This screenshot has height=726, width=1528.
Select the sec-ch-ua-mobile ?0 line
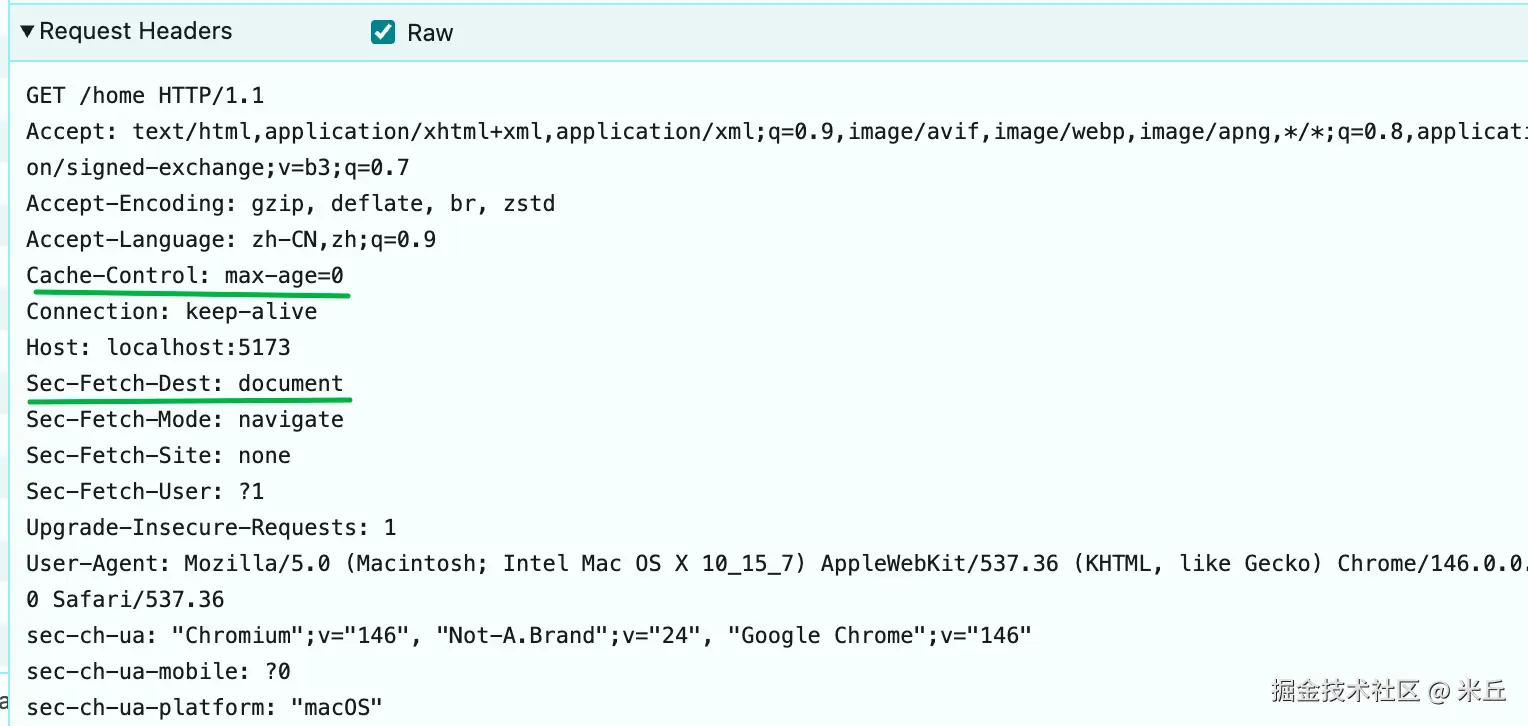[x=158, y=672]
